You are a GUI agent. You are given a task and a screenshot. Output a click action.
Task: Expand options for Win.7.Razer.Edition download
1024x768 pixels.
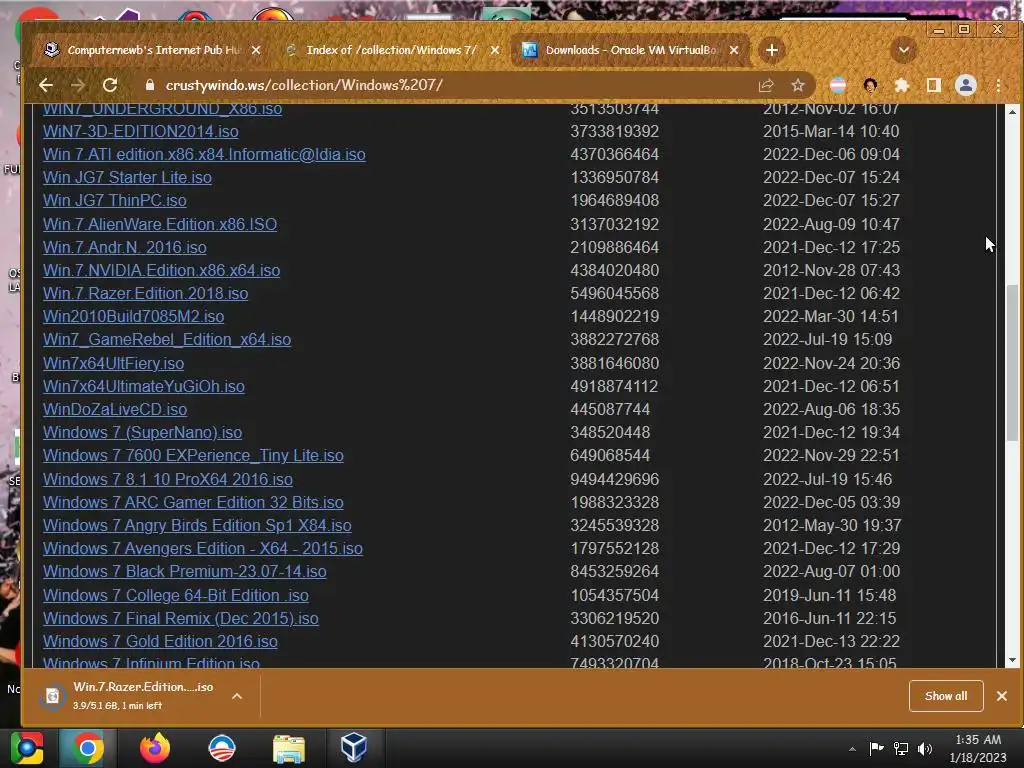click(x=237, y=696)
